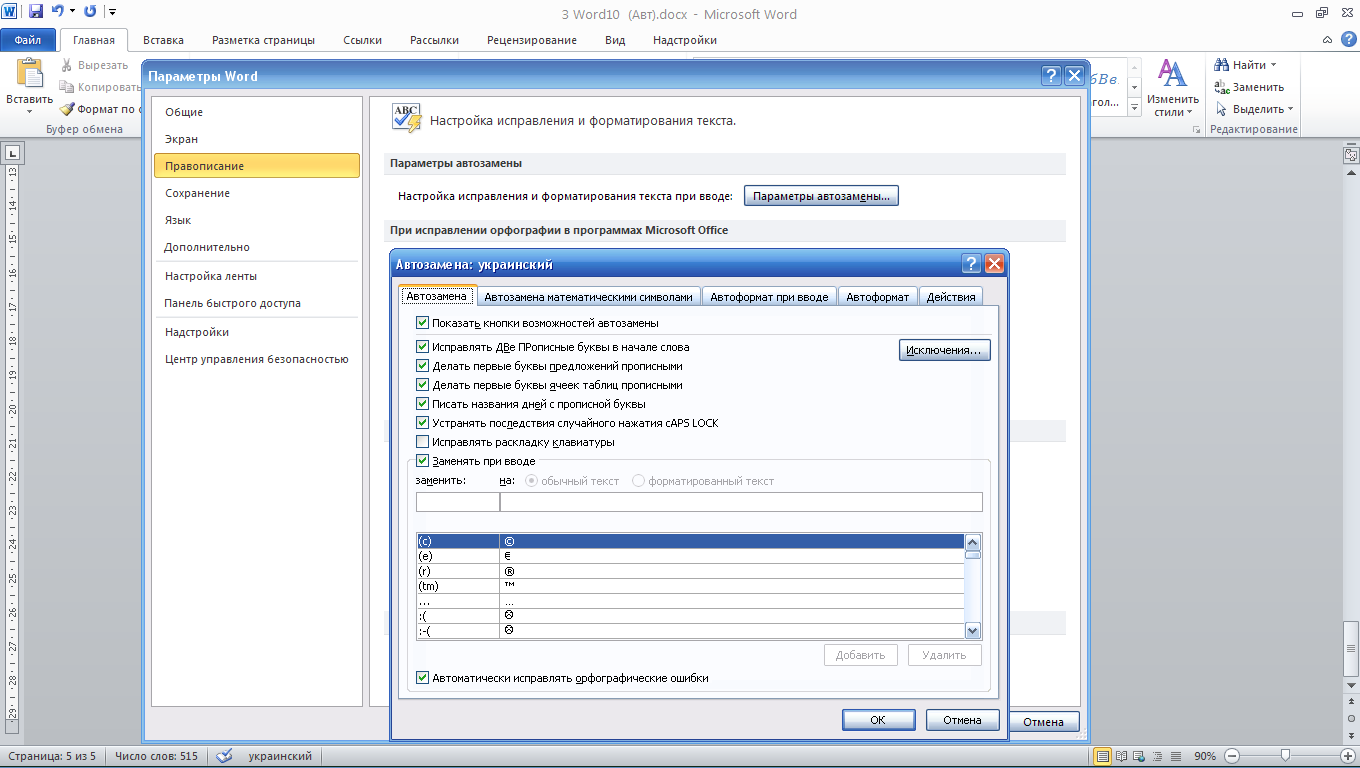This screenshot has height=768, width=1360.
Task: Expand the Вставить paste options arrow
Action: 30,112
